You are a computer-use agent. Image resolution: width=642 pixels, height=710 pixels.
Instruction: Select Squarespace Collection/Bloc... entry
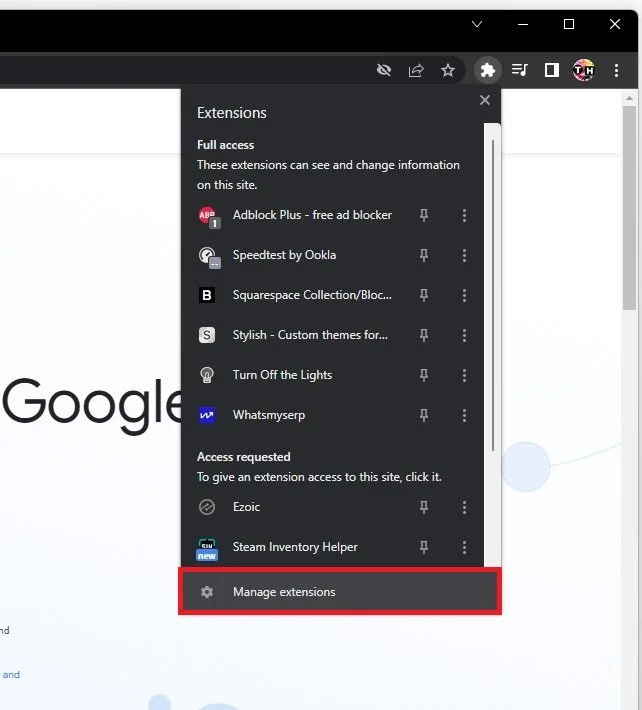coord(312,295)
